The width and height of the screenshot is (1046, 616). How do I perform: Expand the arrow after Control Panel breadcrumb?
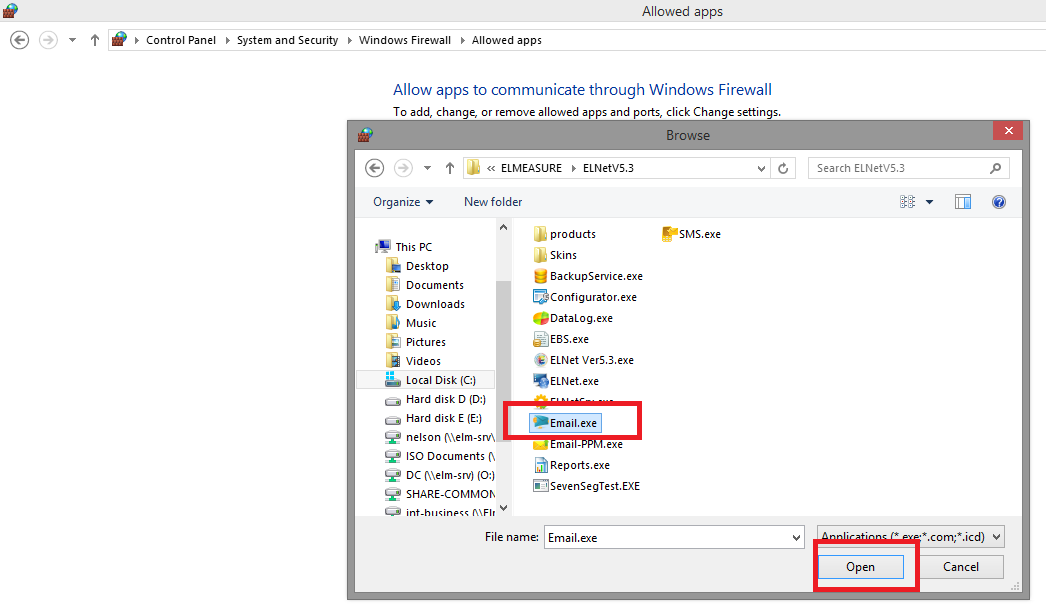pyautogui.click(x=227, y=40)
